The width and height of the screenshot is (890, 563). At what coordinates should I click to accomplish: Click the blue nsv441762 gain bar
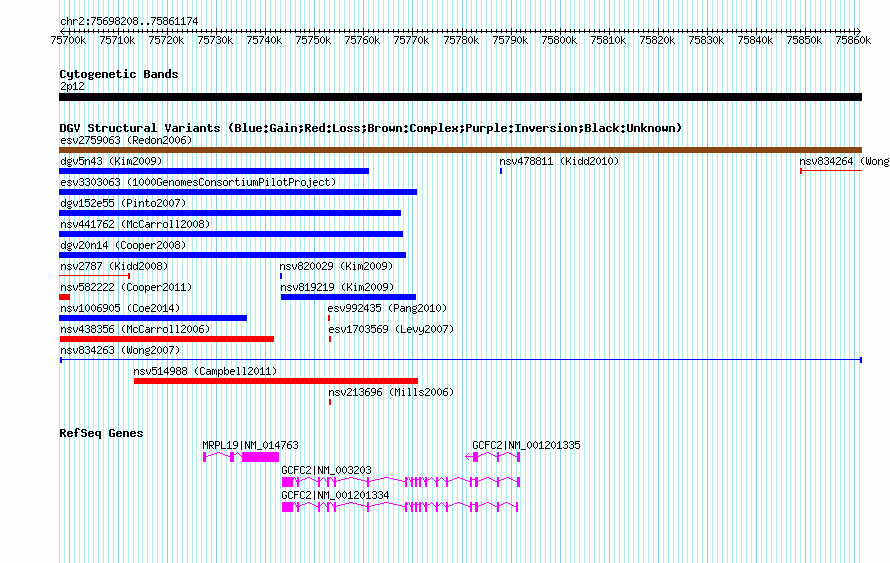[x=231, y=234]
